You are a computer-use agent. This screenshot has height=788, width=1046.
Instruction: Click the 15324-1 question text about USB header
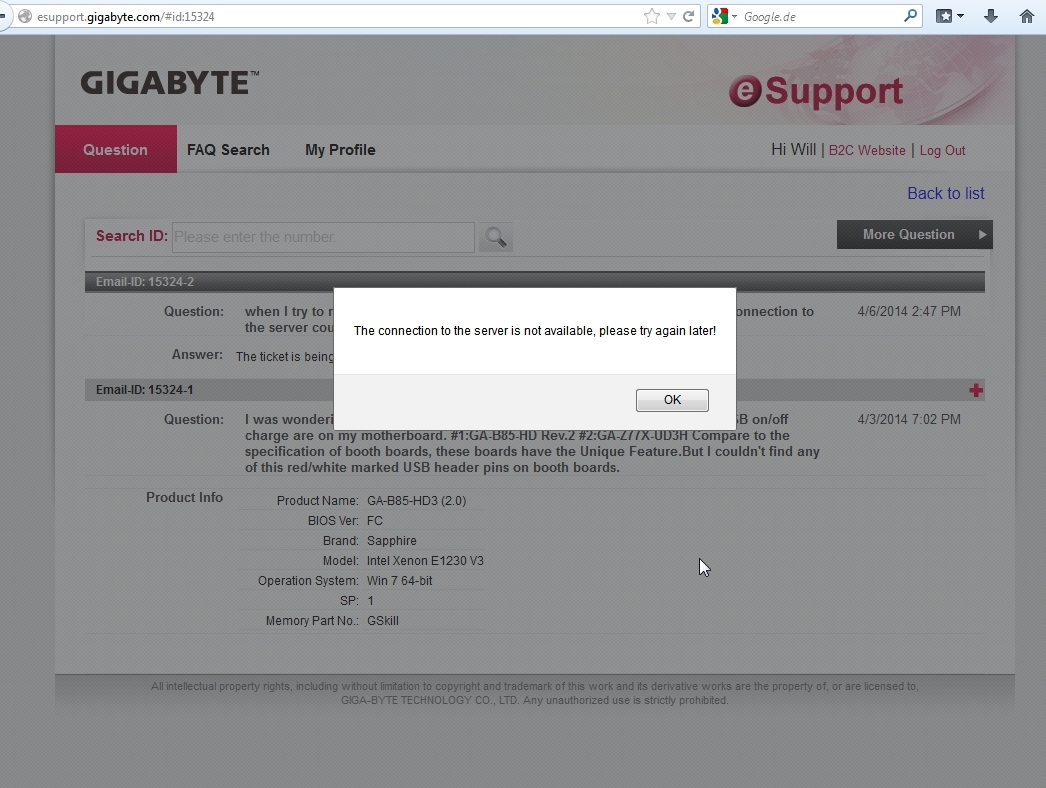[532, 444]
